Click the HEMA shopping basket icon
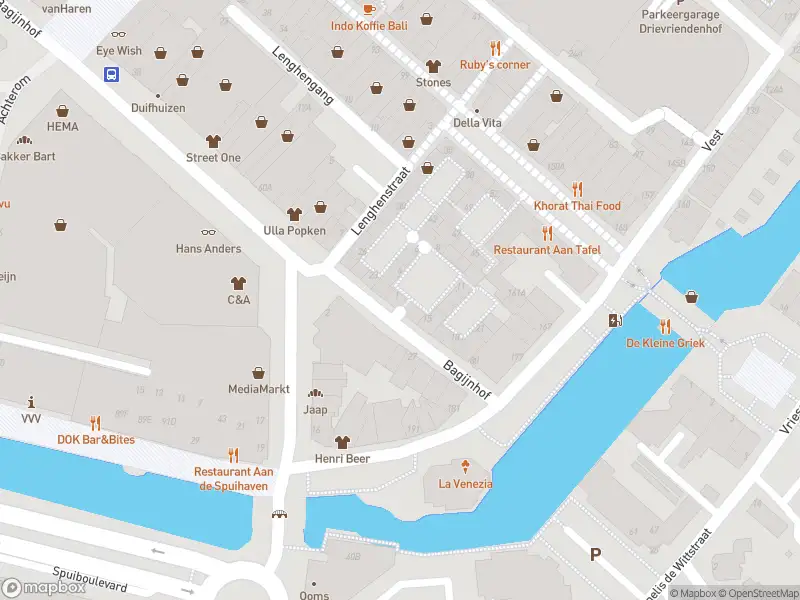The image size is (800, 600). click(62, 111)
